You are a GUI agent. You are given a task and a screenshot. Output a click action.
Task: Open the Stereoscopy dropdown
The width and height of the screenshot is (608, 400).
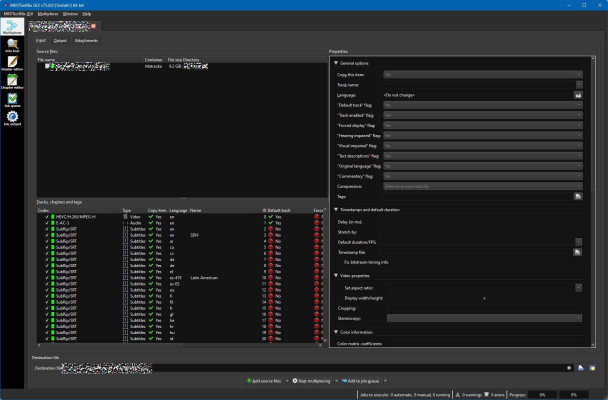pyautogui.click(x=484, y=318)
